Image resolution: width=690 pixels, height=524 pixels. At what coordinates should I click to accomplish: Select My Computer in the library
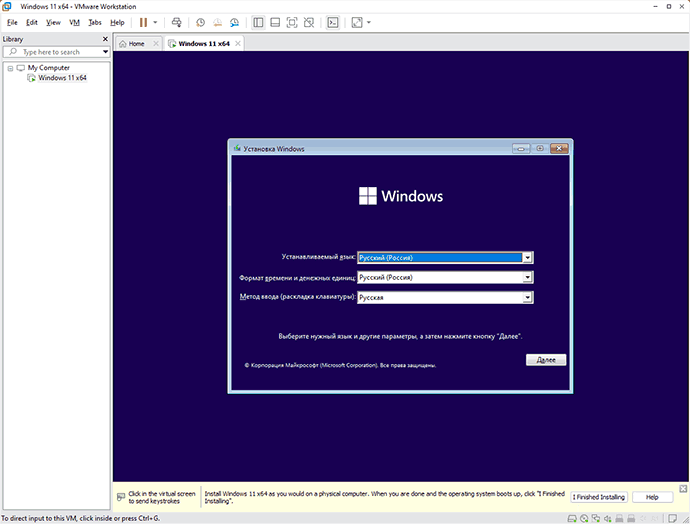(48, 68)
